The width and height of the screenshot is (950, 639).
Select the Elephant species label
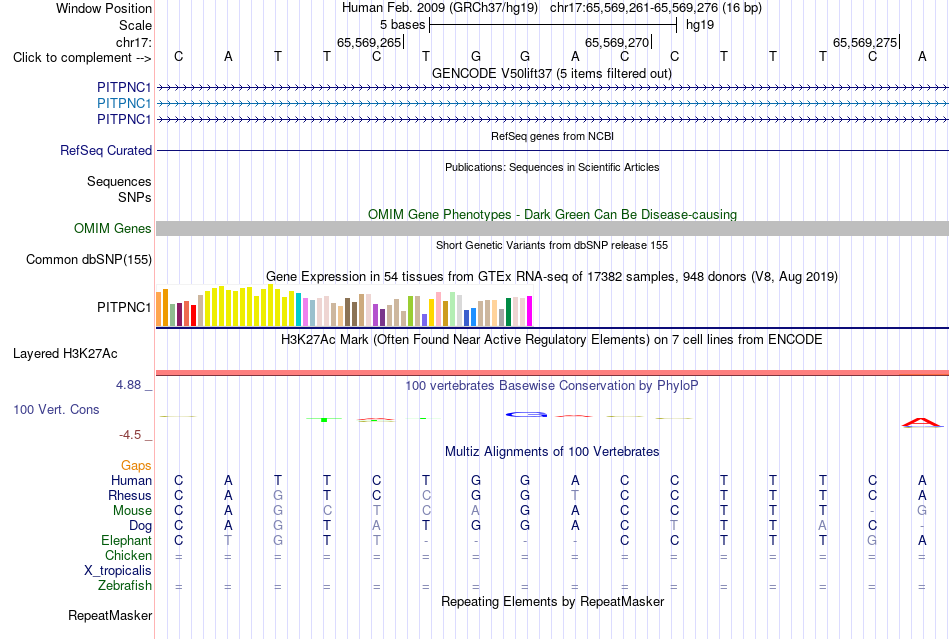click(126, 540)
